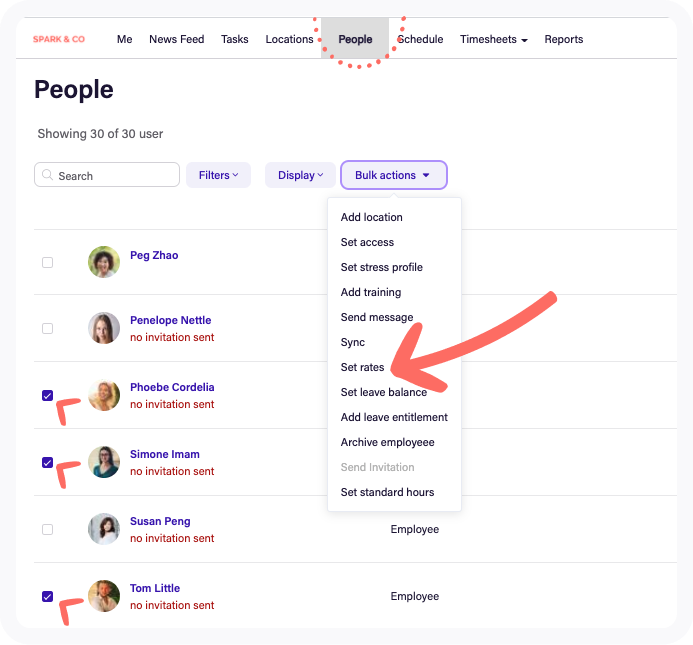Uncheck Phoebe Cordelia's checkbox
693x645 pixels.
(x=47, y=395)
